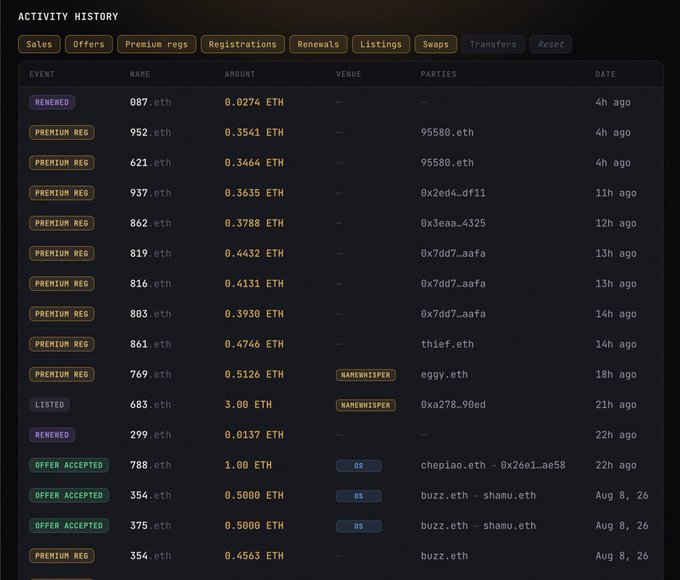Click OFFER ACCEPTED badge for 375.eth
This screenshot has width=680, height=580.
tap(69, 525)
